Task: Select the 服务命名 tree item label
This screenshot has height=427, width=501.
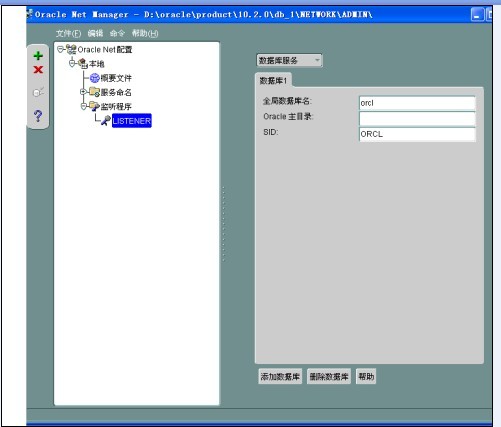Action: [116, 92]
